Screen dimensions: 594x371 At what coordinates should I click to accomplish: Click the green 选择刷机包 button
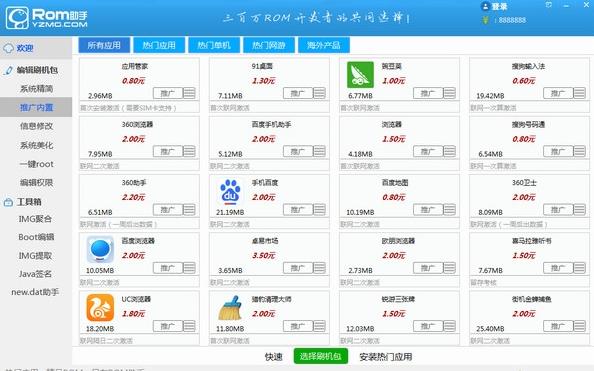[320, 356]
